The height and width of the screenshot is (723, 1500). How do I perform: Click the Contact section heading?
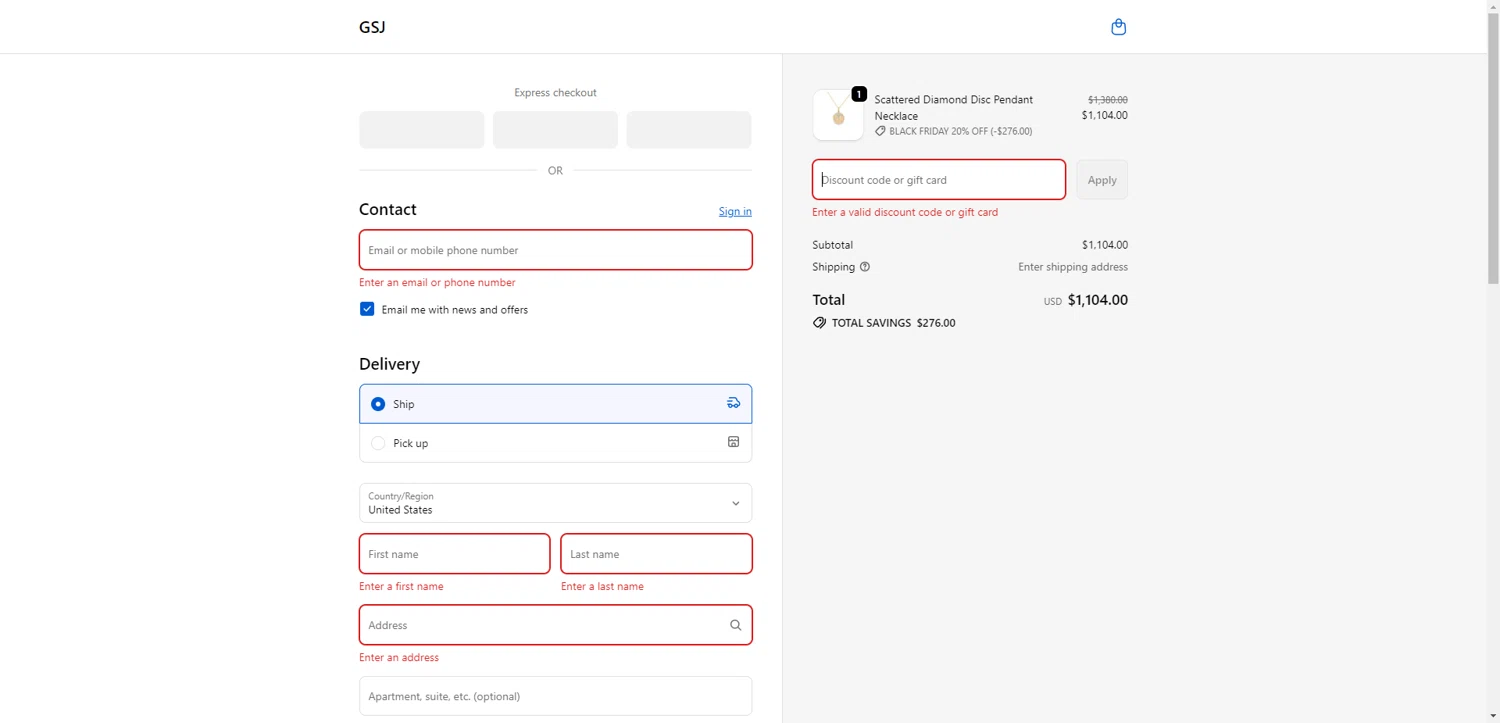pyautogui.click(x=387, y=209)
